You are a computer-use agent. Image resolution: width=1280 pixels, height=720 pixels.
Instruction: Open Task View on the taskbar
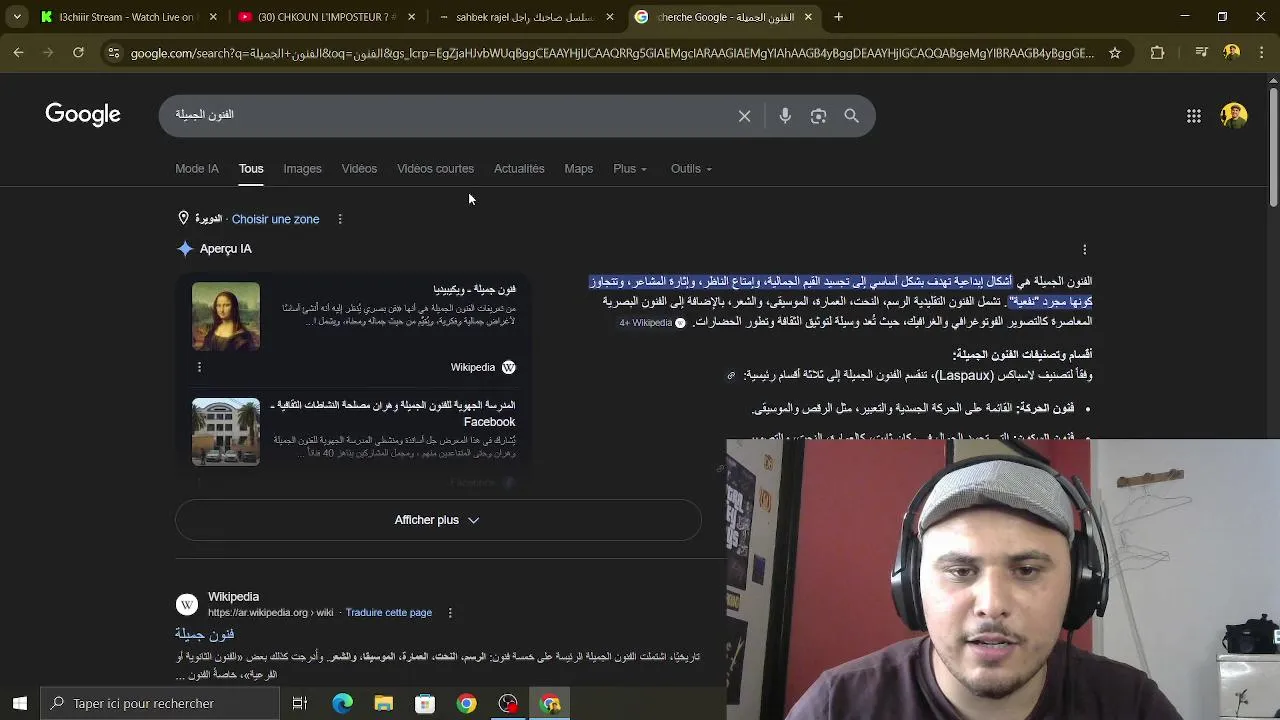click(299, 703)
